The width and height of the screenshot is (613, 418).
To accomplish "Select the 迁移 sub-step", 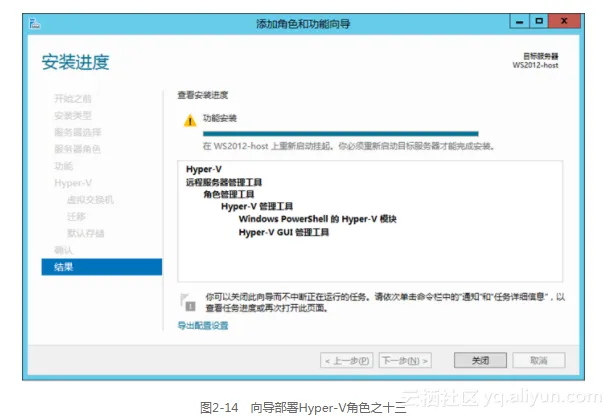I will tap(76, 216).
